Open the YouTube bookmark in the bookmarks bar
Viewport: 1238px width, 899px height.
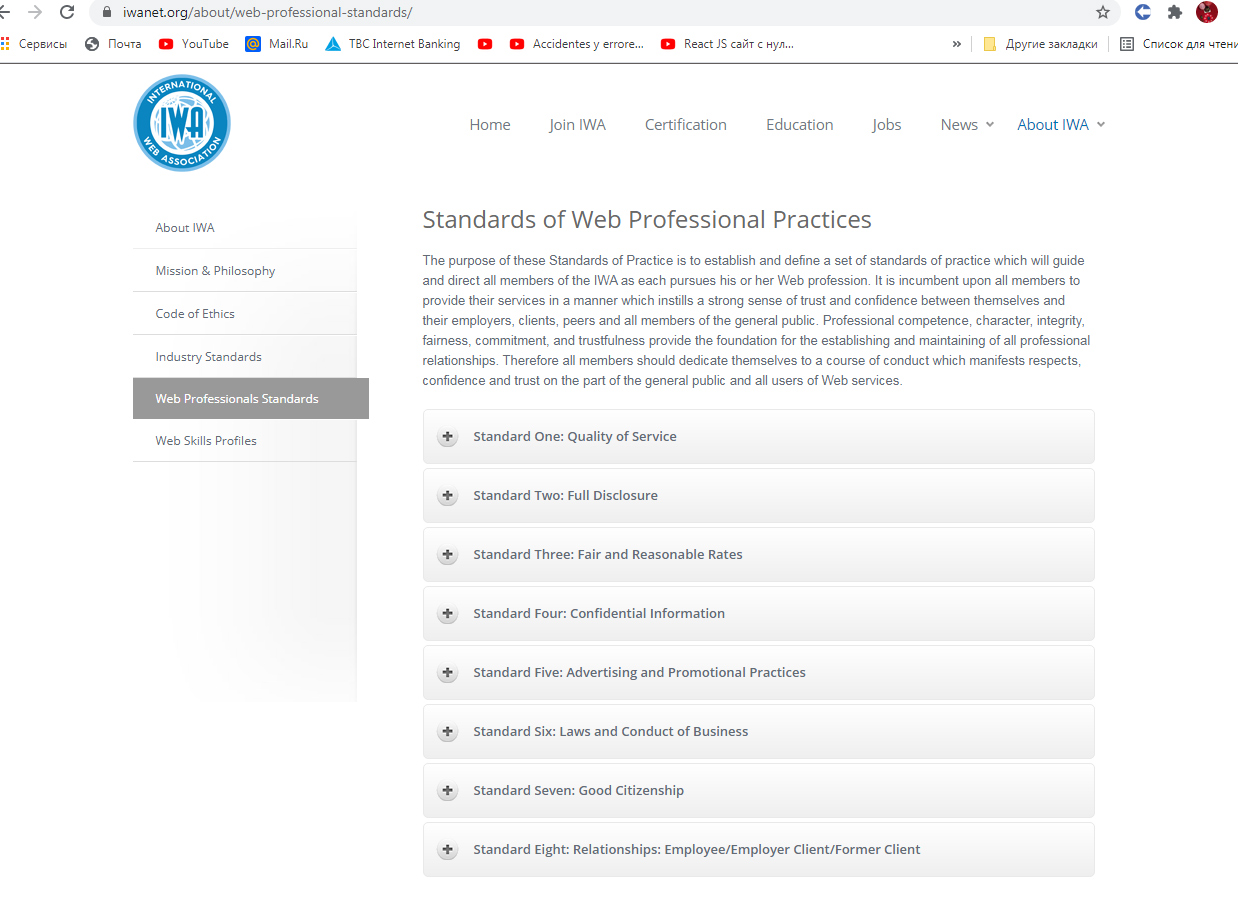[x=194, y=44]
